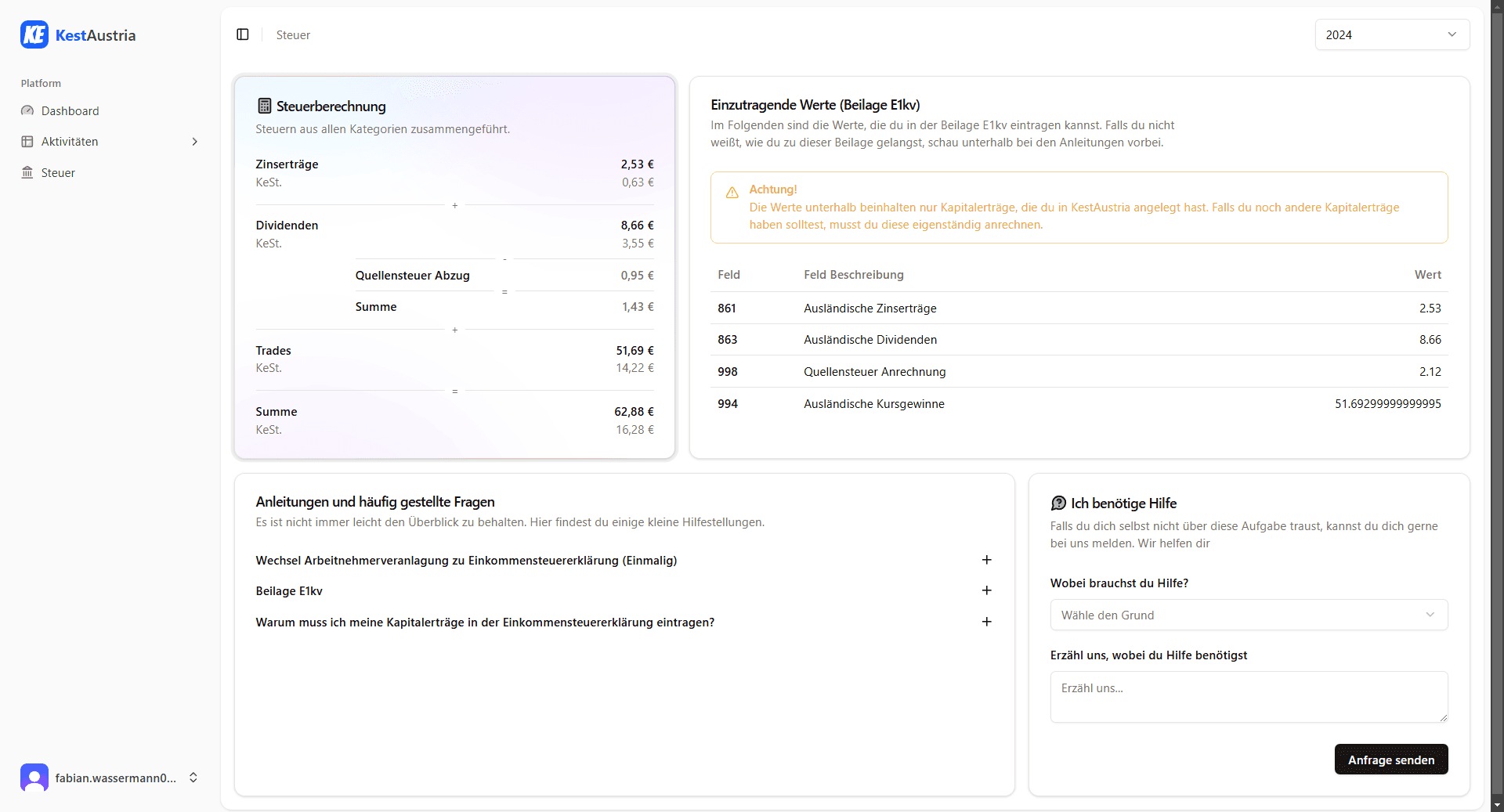This screenshot has height=812, width=1504.
Task: Click the page scrollbar up arrow
Action: [x=1497, y=6]
